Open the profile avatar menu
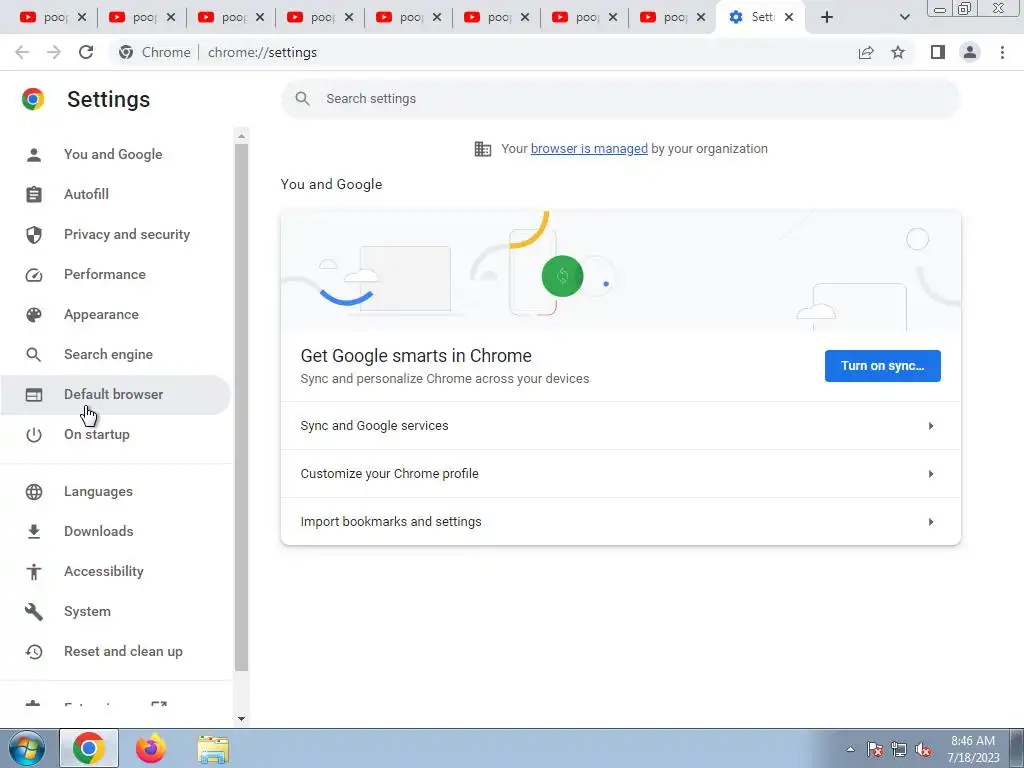1024x768 pixels. coord(970,52)
